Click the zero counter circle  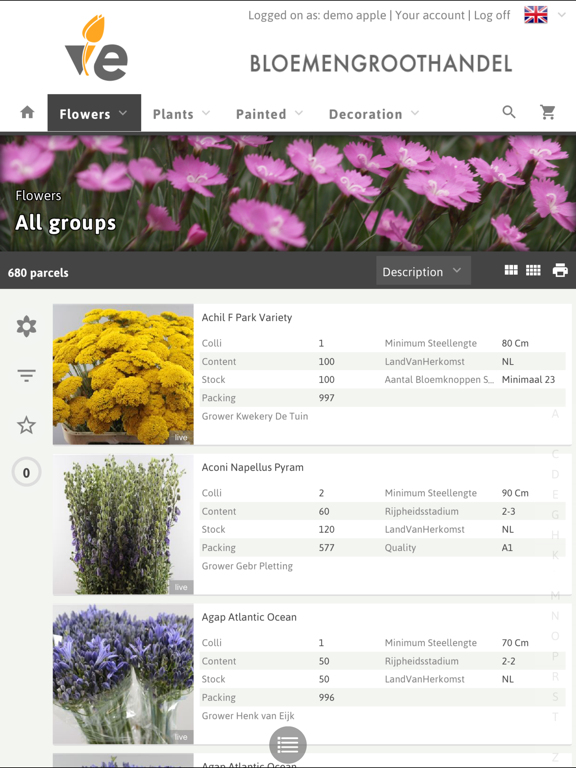(x=26, y=472)
